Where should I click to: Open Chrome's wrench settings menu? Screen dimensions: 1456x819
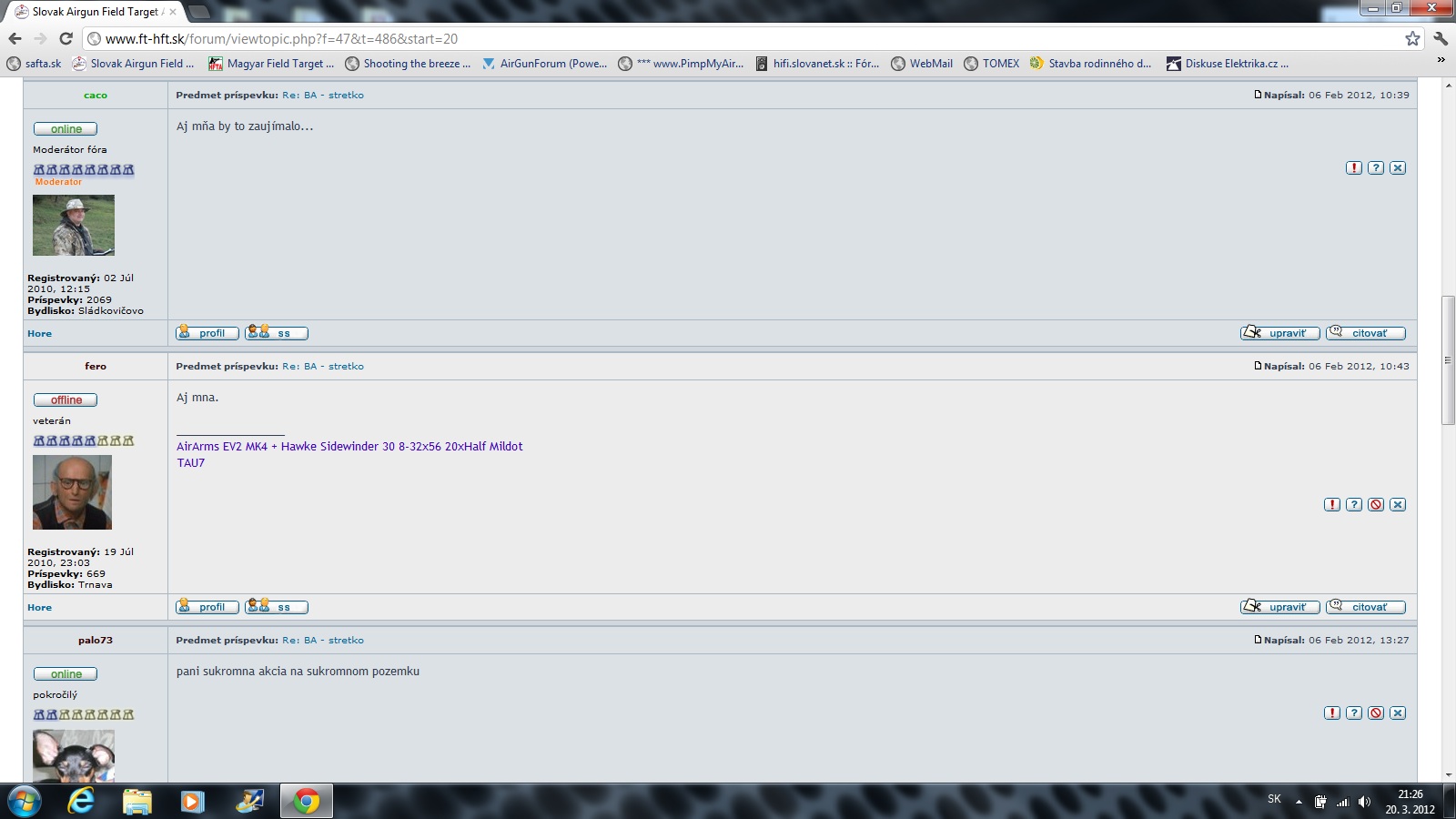point(1440,38)
